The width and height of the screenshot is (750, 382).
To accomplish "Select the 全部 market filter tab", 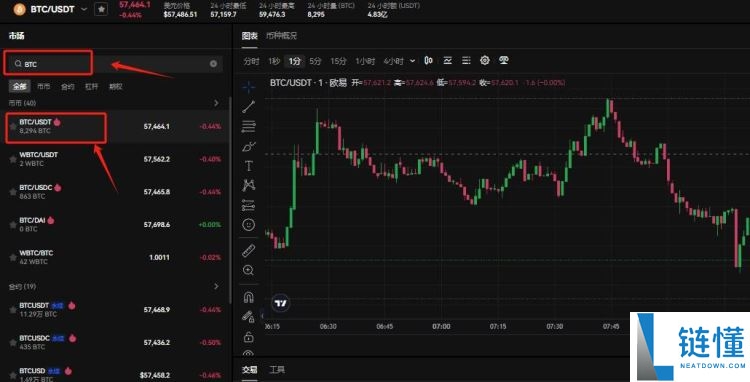I will coord(20,87).
